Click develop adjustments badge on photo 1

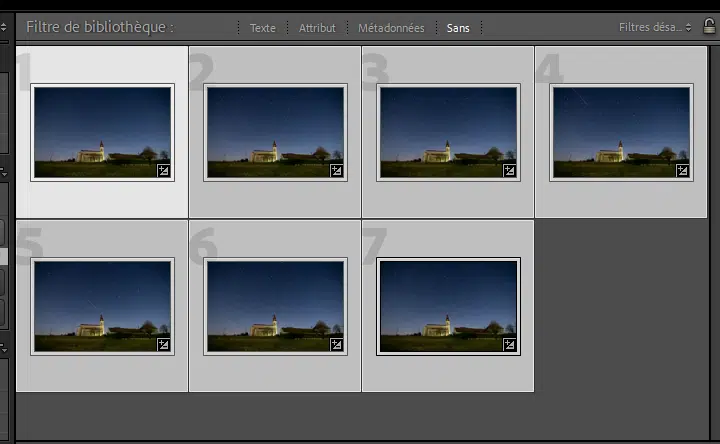163,171
